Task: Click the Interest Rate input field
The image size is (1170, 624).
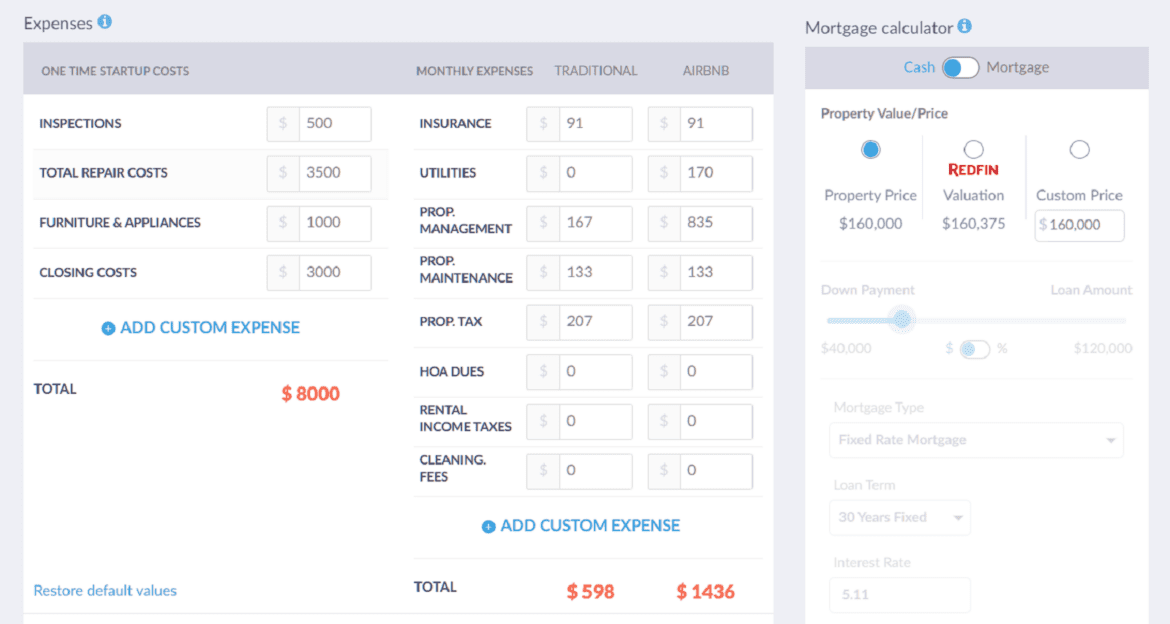Action: pos(899,594)
